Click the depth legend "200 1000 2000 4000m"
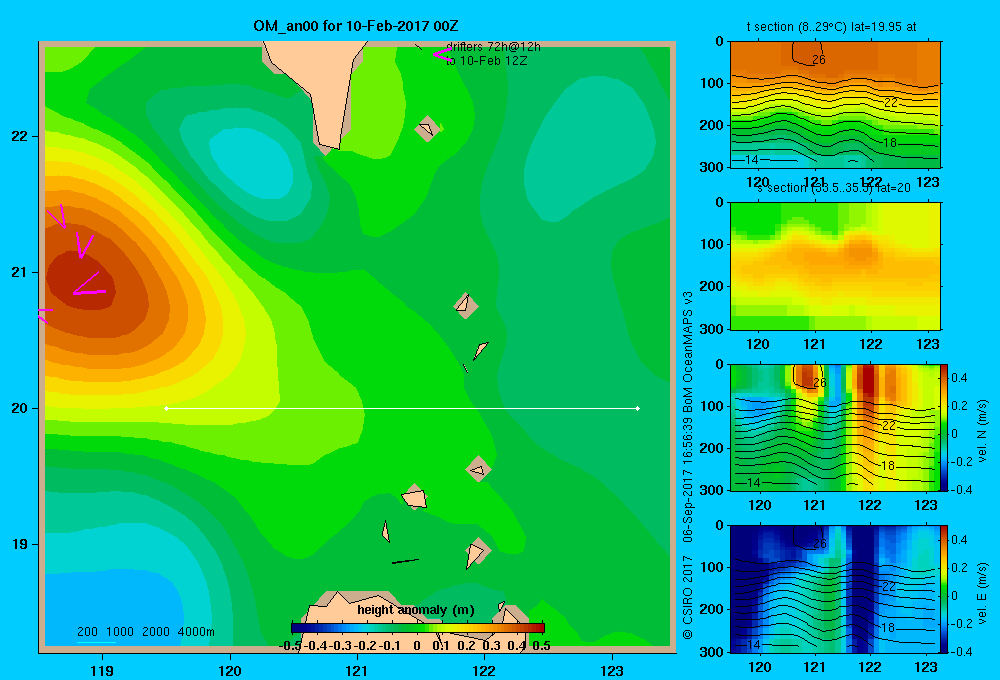 point(145,632)
